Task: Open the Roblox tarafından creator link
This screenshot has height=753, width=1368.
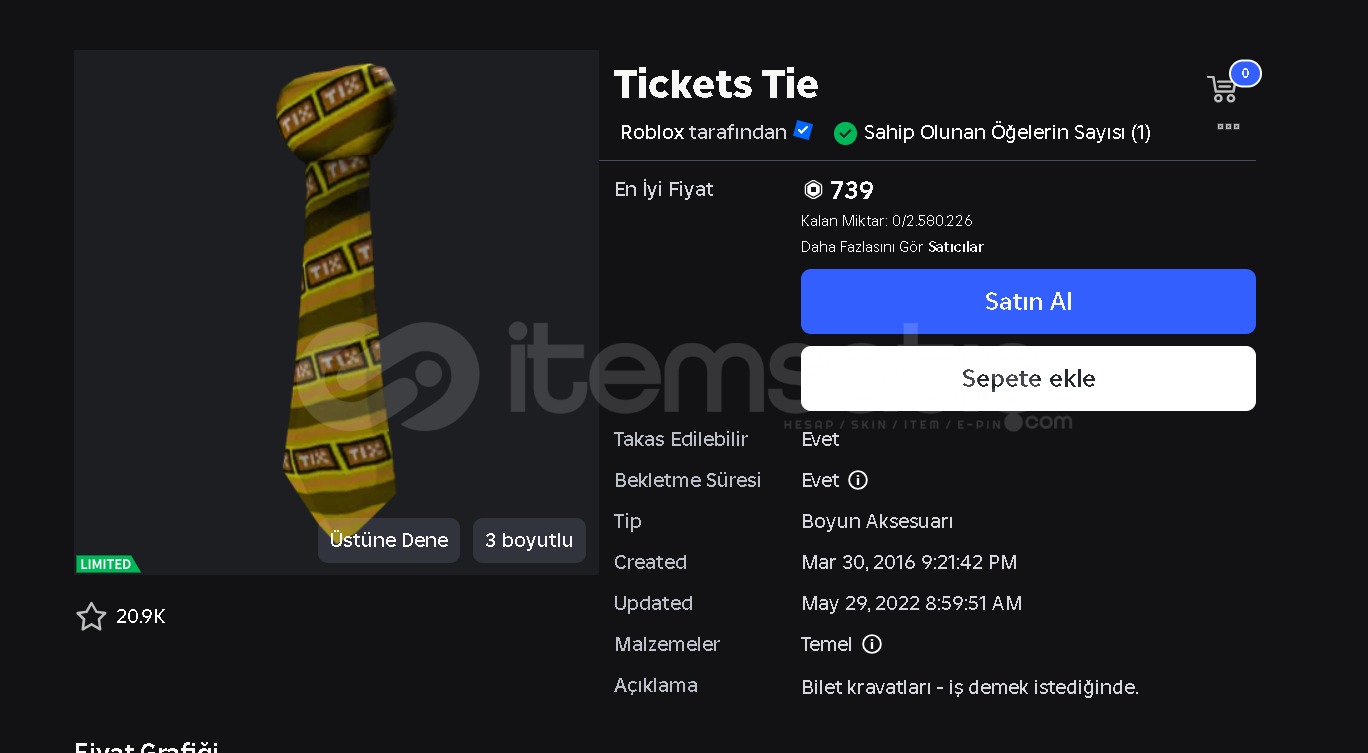Action: 703,132
